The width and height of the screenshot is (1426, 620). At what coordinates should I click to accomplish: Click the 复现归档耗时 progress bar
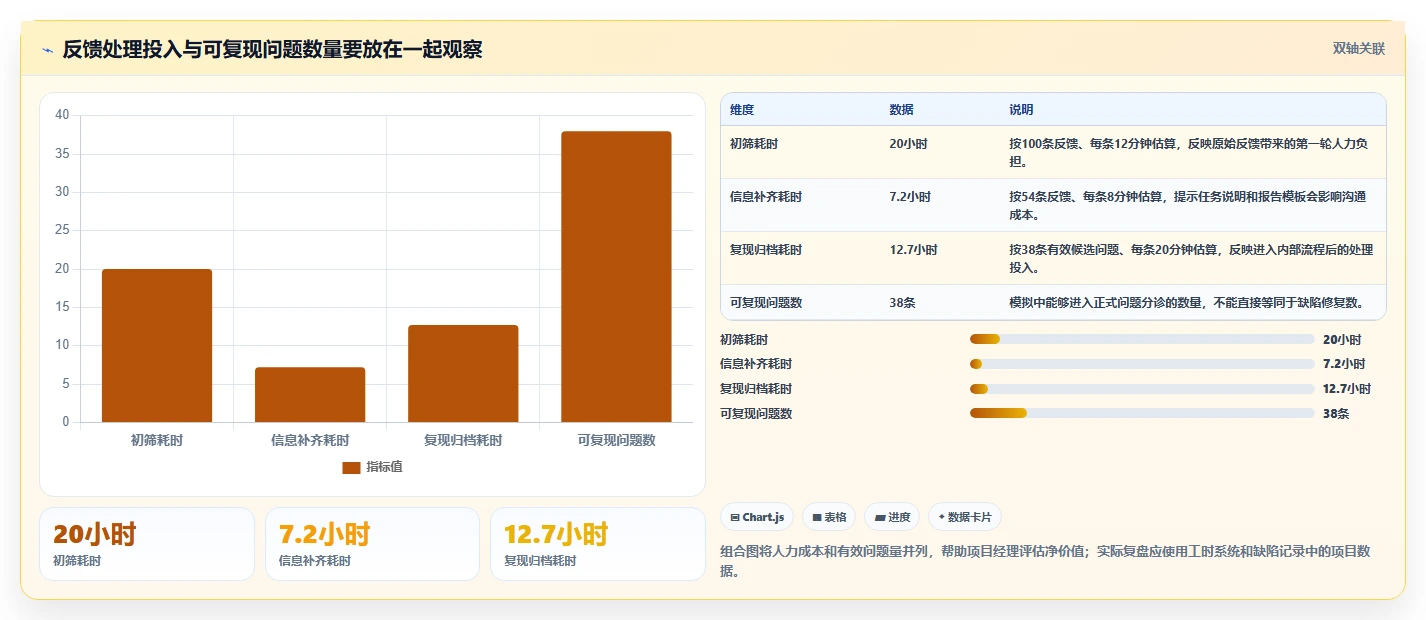[x=1142, y=389]
